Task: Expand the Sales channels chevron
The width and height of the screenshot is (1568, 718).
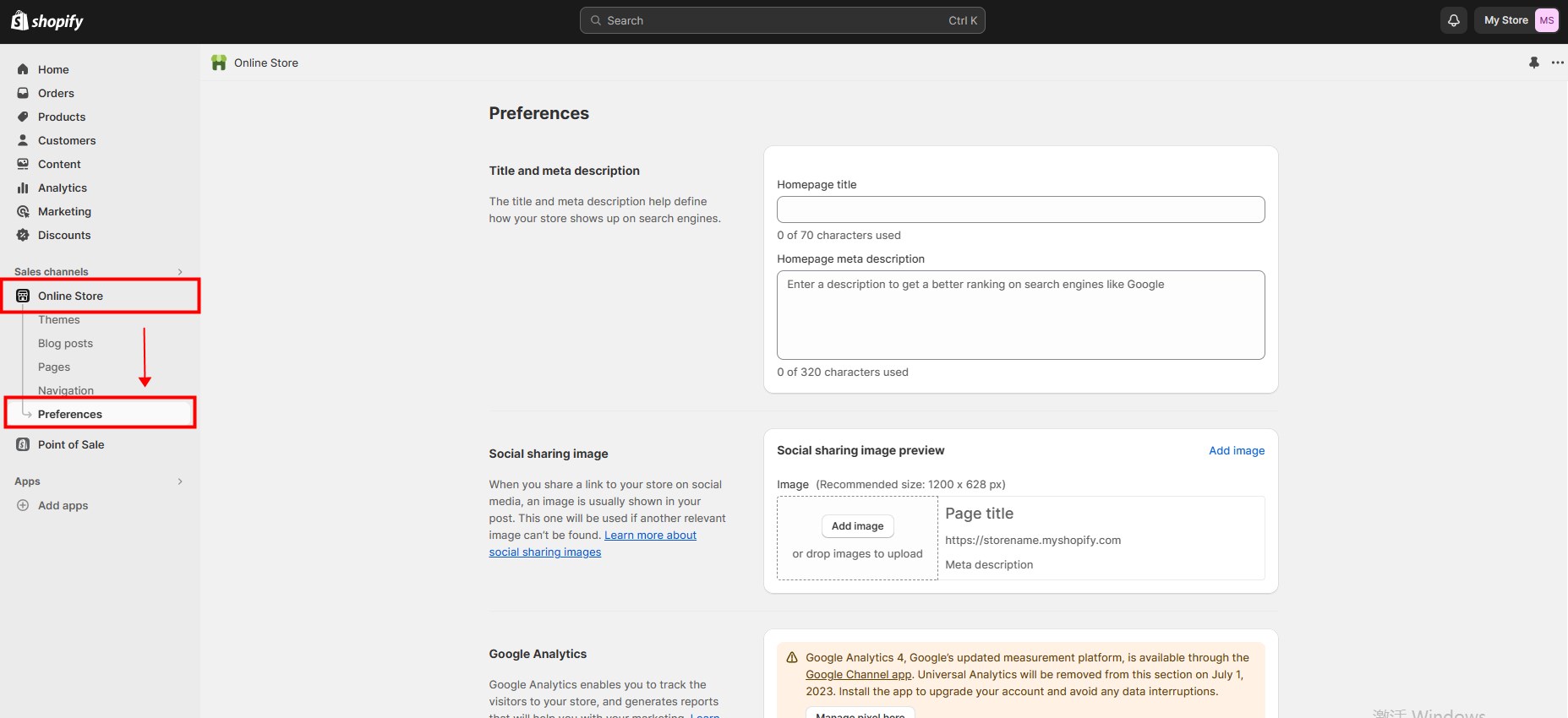Action: 180,272
